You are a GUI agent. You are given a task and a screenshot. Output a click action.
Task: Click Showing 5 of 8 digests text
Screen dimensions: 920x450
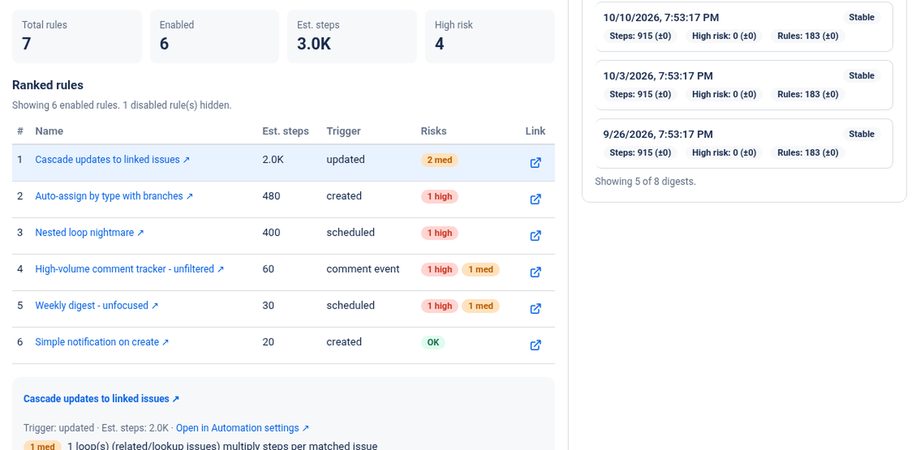point(645,181)
